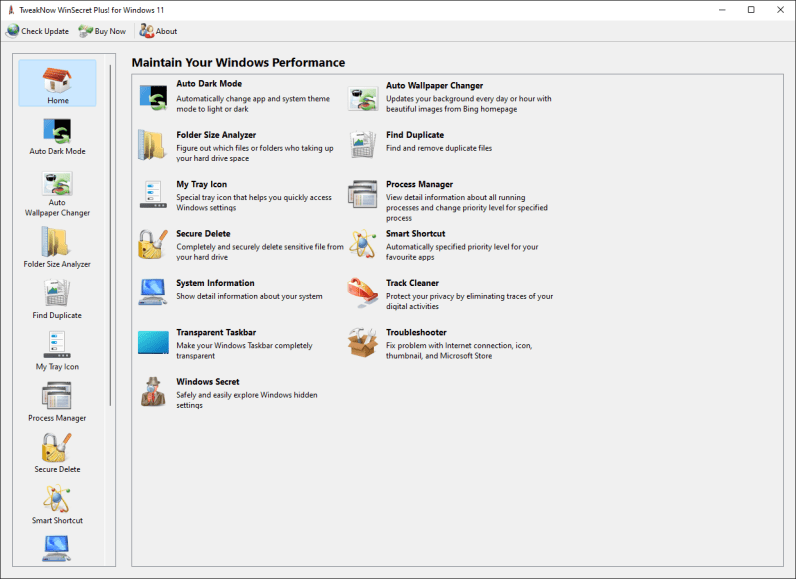Click the Secure Delete padlock sidebar icon
The width and height of the screenshot is (796, 579).
57,448
